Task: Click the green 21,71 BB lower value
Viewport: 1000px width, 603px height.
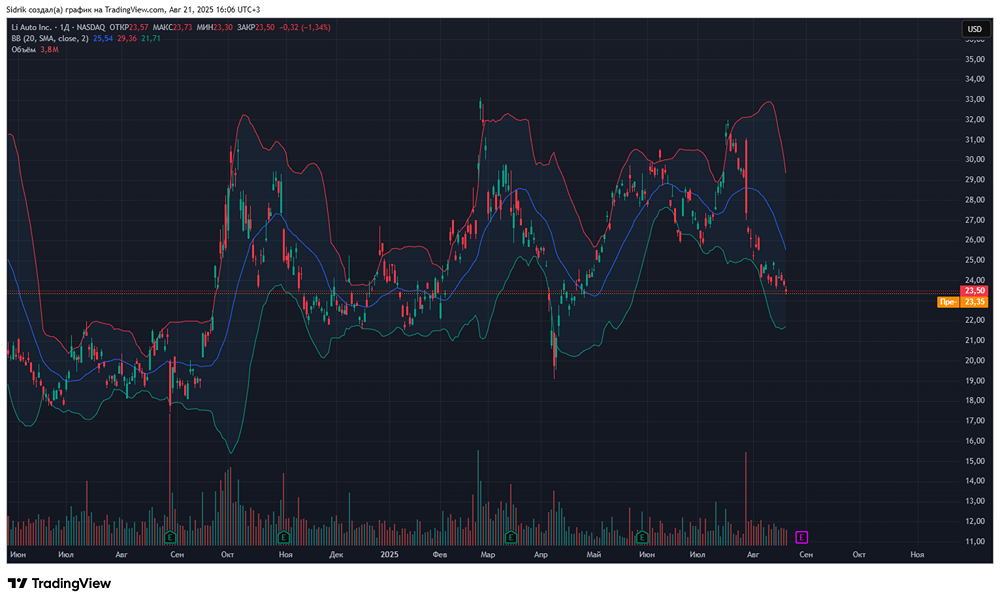Action: (x=151, y=38)
